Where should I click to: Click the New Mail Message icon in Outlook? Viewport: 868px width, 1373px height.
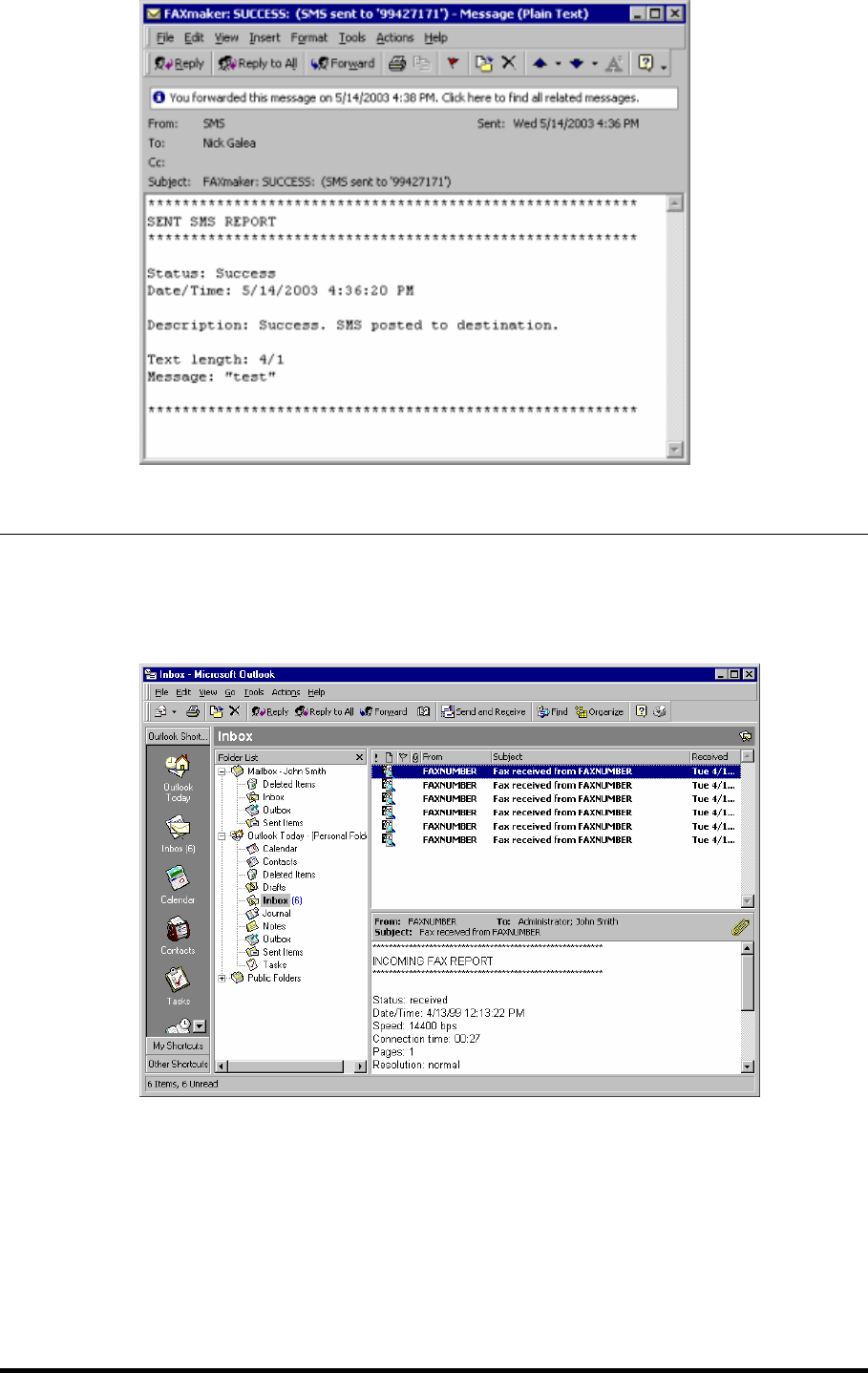pos(160,711)
